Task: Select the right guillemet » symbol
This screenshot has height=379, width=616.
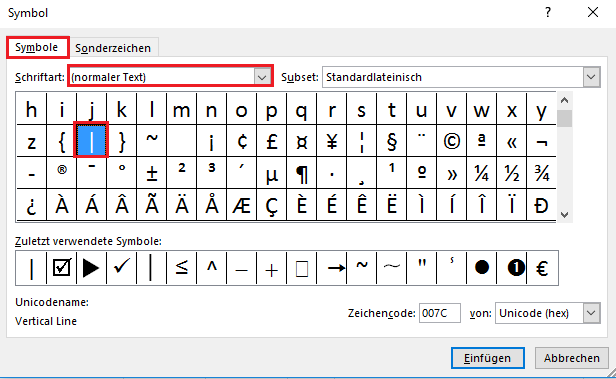Action: tap(451, 173)
